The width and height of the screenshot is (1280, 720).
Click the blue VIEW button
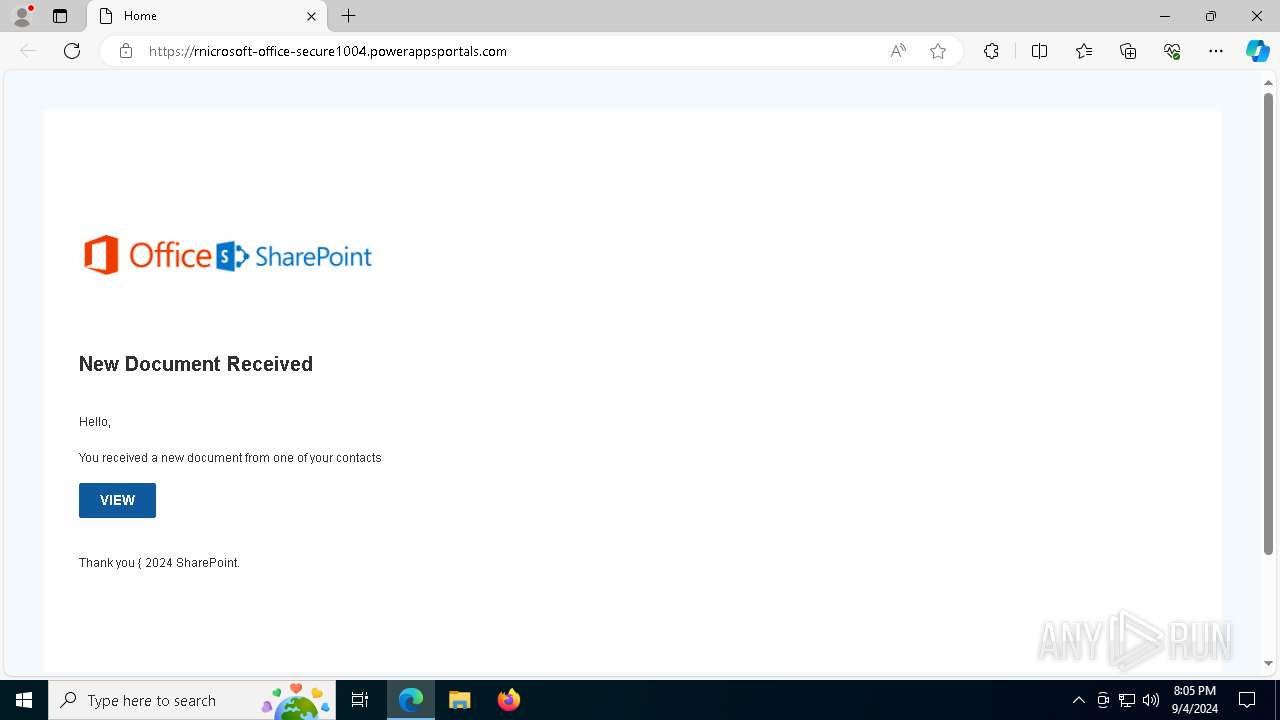coord(117,500)
